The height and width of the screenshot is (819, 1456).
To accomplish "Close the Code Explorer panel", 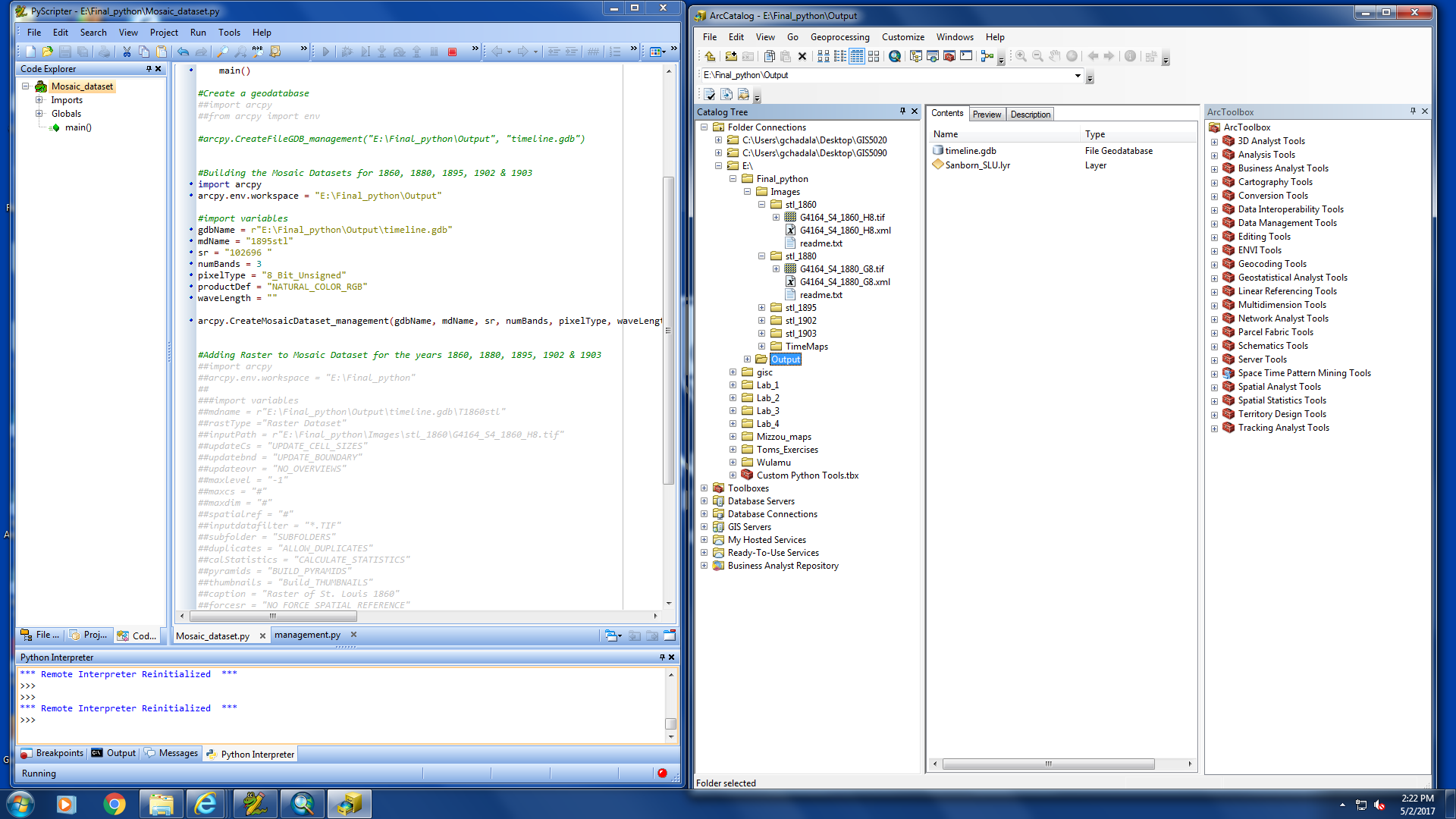I will (x=158, y=69).
